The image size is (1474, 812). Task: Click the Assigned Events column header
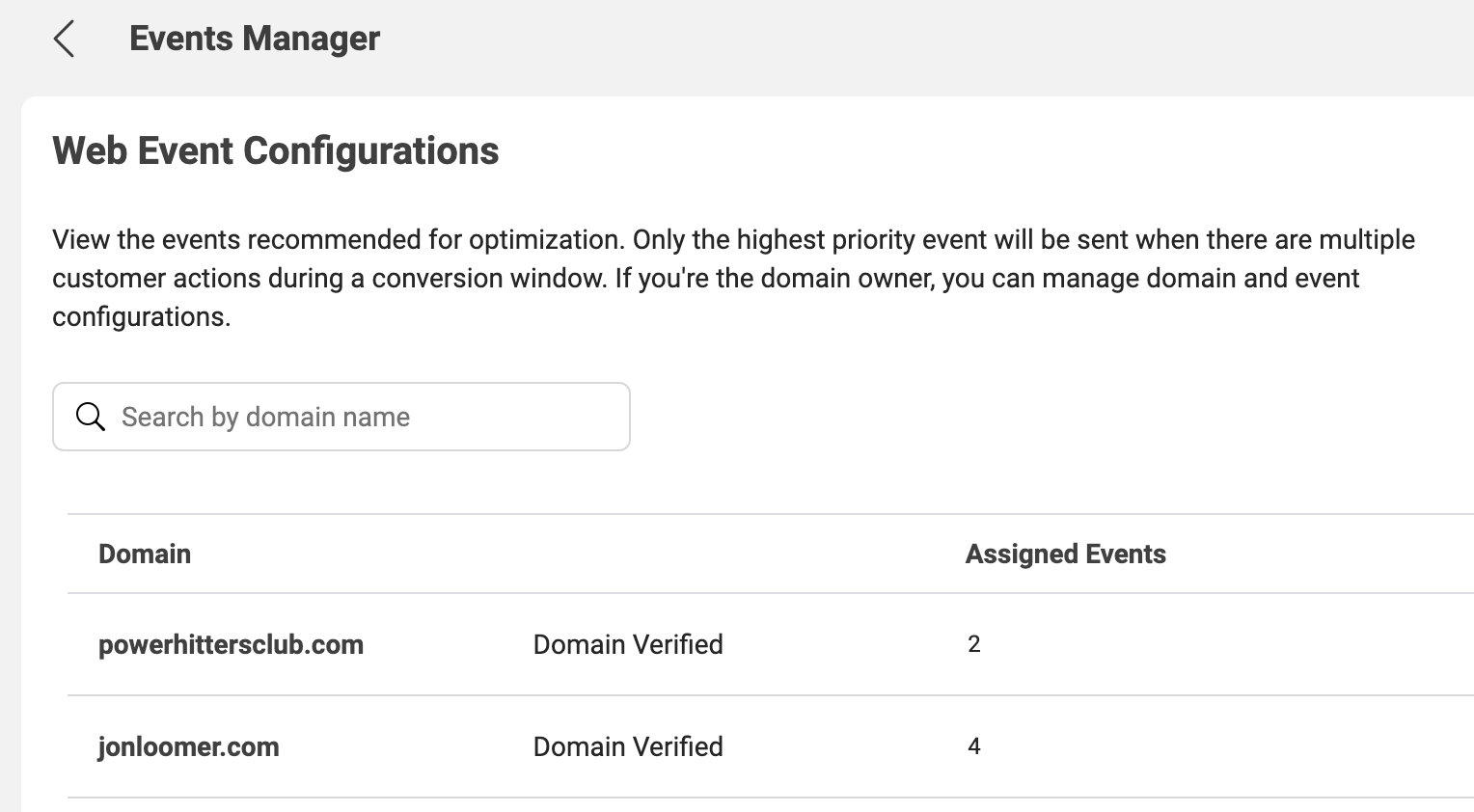(1066, 554)
